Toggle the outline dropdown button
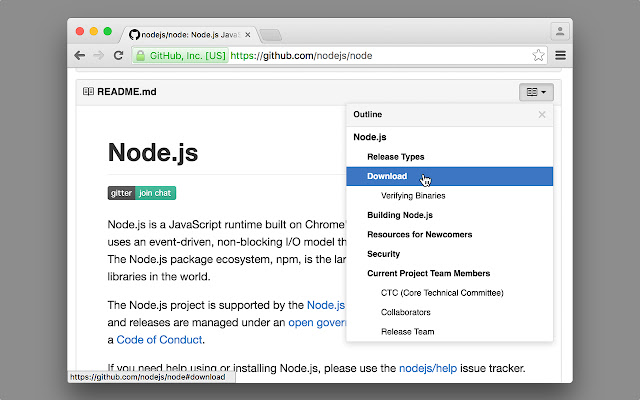Viewport: 640px width, 400px height. click(x=536, y=92)
